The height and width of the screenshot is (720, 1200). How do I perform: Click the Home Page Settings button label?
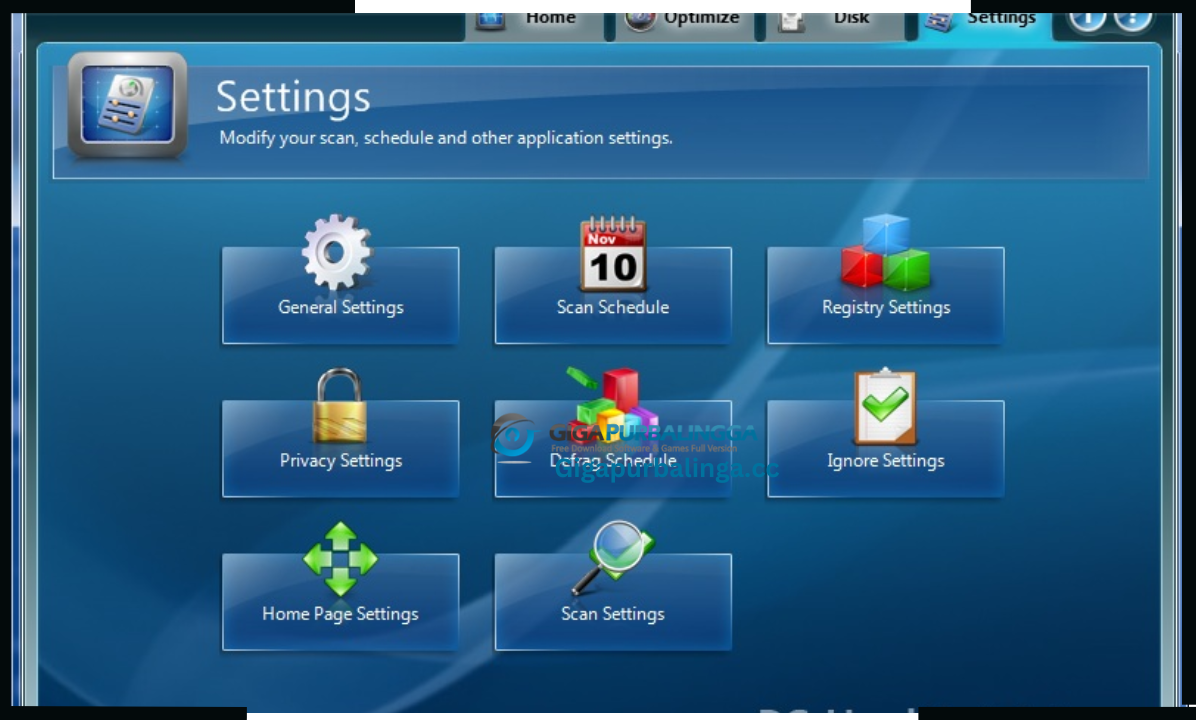tap(340, 613)
